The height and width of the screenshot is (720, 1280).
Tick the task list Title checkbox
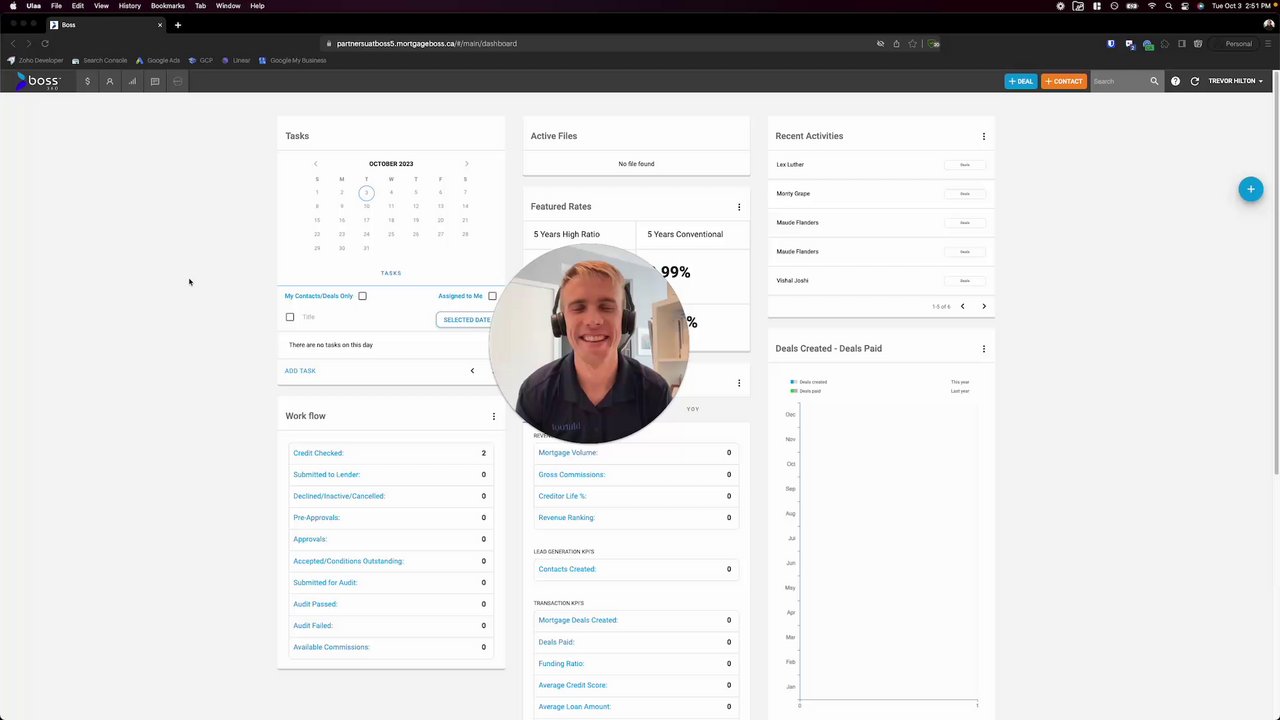point(290,317)
